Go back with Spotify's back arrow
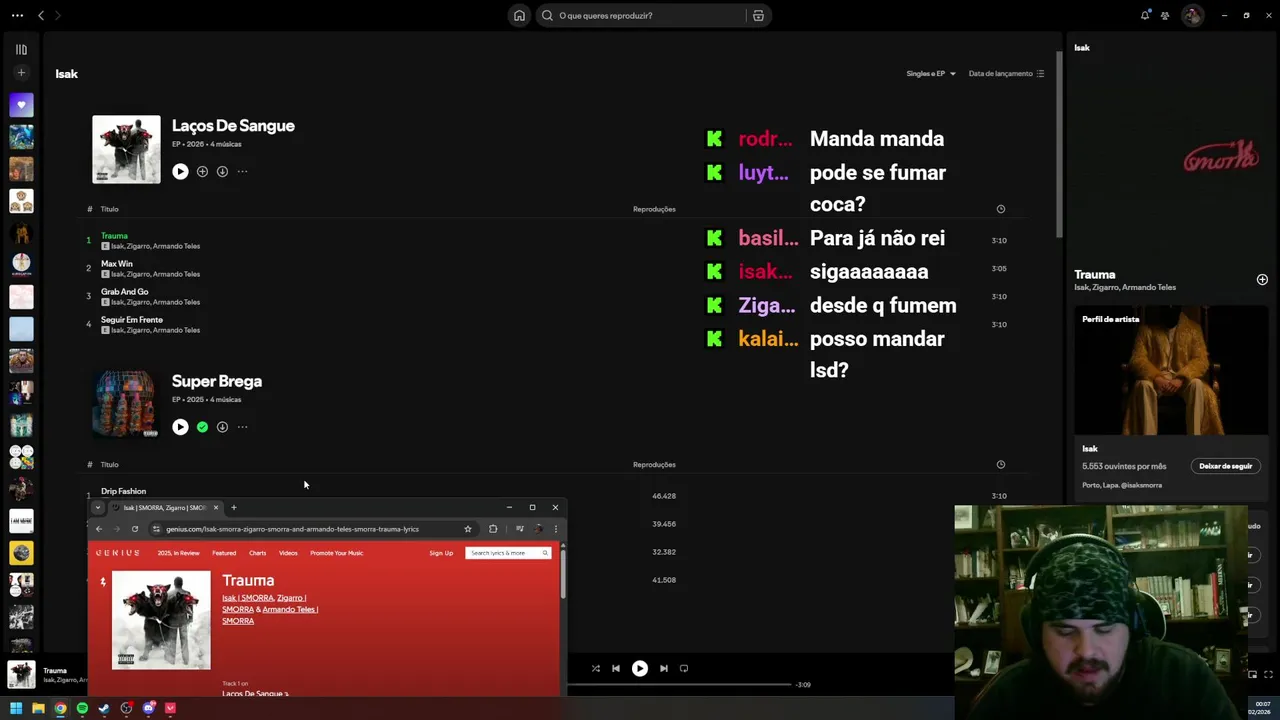Screen dimensions: 1280x720 point(41,15)
